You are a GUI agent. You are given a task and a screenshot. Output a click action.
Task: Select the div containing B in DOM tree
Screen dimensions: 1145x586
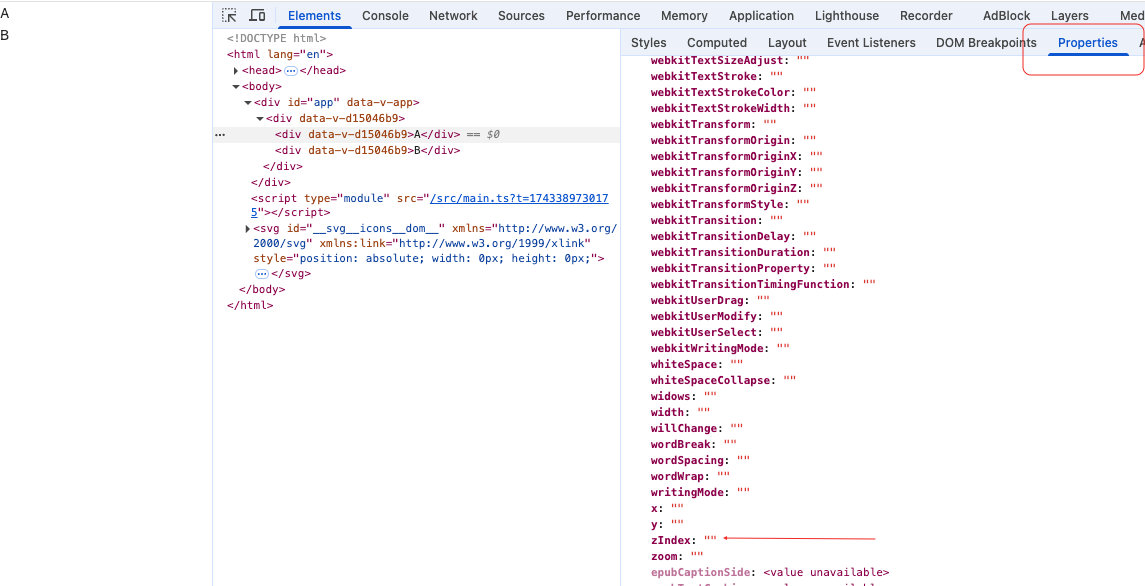pyautogui.click(x=367, y=151)
